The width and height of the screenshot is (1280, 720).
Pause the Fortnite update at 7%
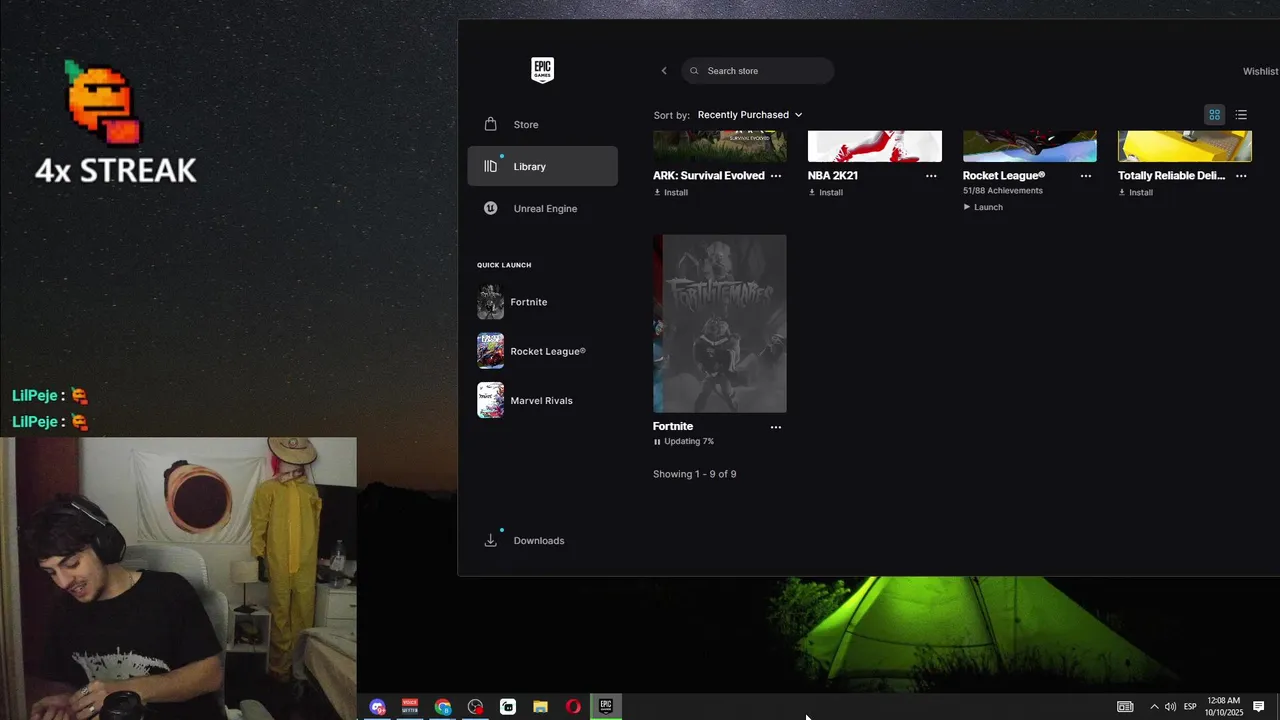coord(684,441)
